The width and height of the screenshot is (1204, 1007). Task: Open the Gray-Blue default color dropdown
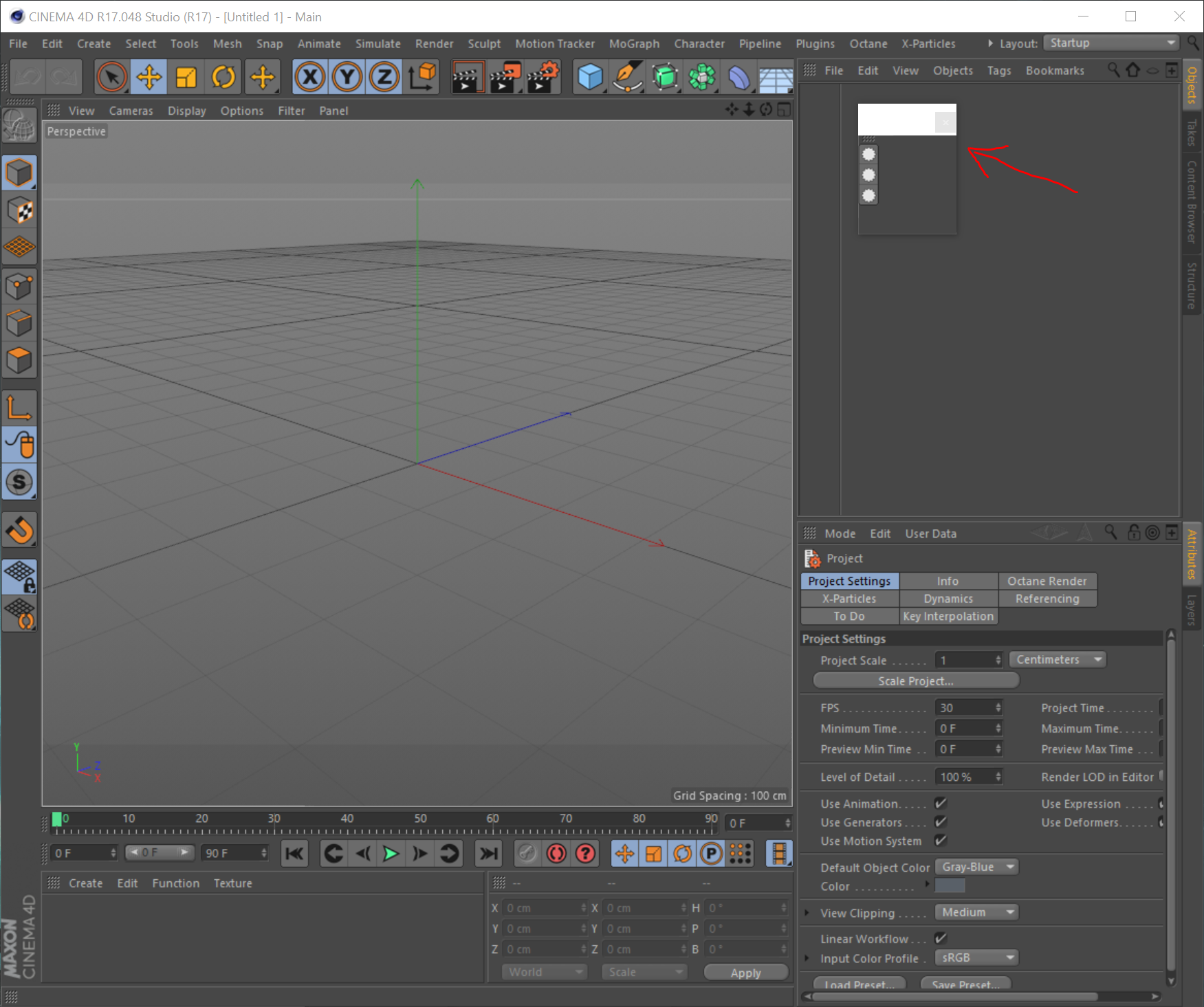[976, 867]
